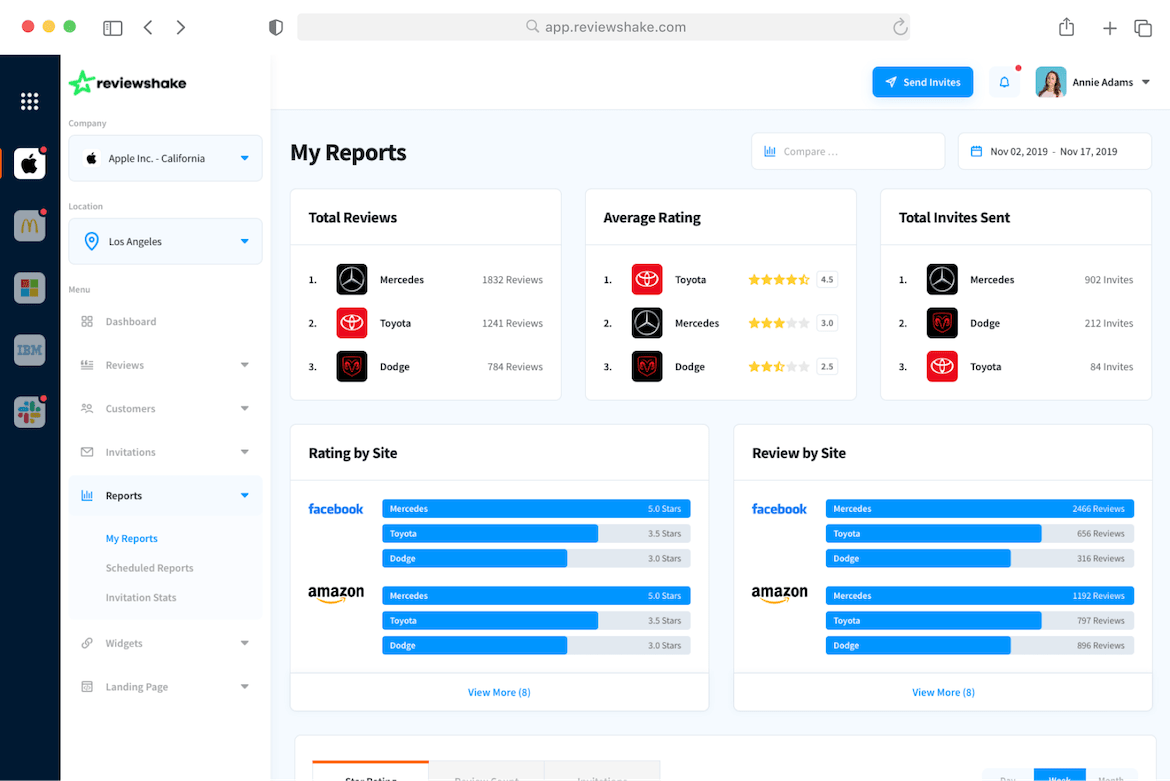Click '84 Invites' text for Toyota
The height and width of the screenshot is (781, 1170).
click(1111, 366)
